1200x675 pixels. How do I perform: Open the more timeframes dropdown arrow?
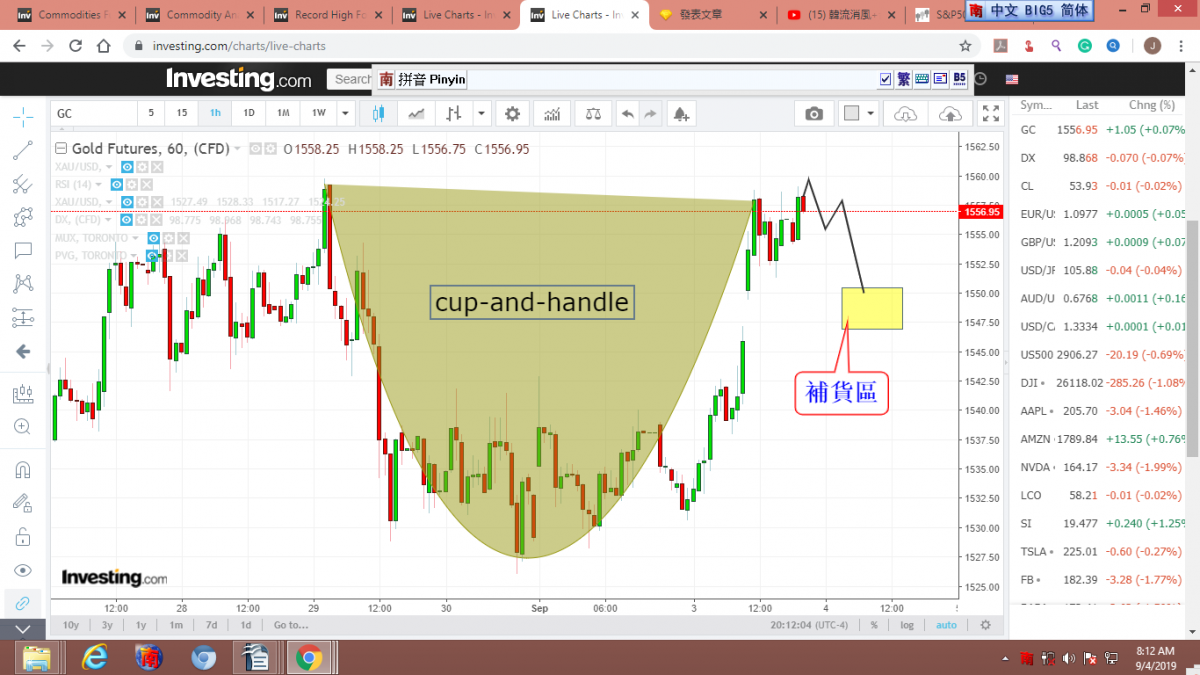tap(345, 114)
